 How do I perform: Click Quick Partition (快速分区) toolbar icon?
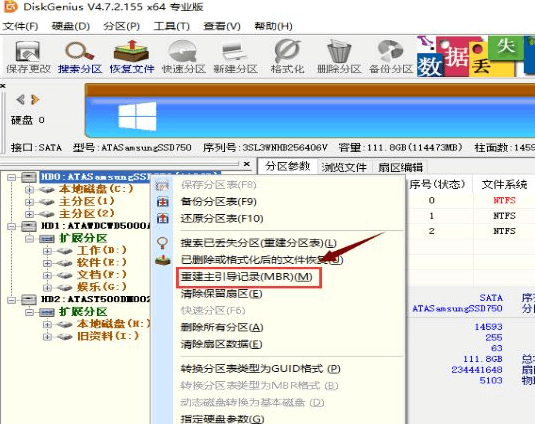(184, 57)
